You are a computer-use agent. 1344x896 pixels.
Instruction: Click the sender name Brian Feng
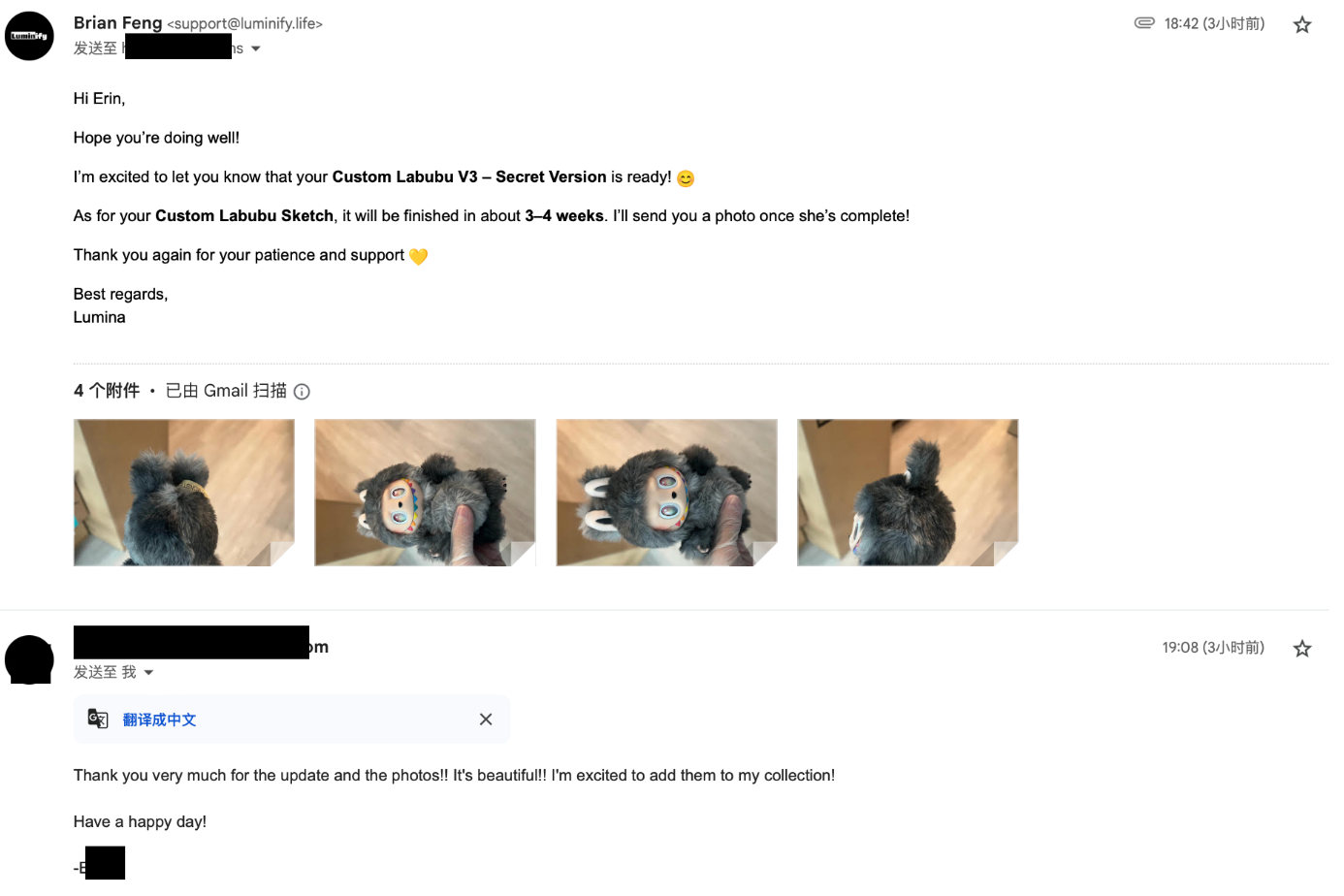tap(117, 22)
